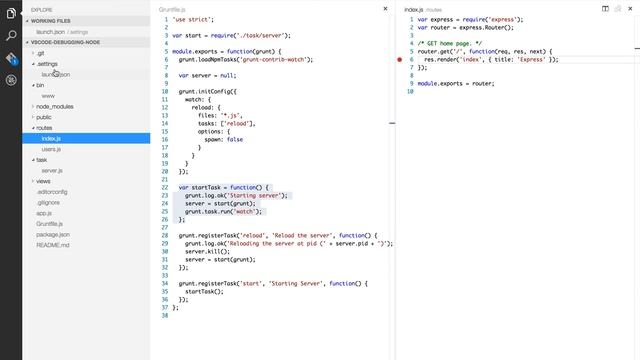Click express.Router() on index.js line 2

[486, 28]
